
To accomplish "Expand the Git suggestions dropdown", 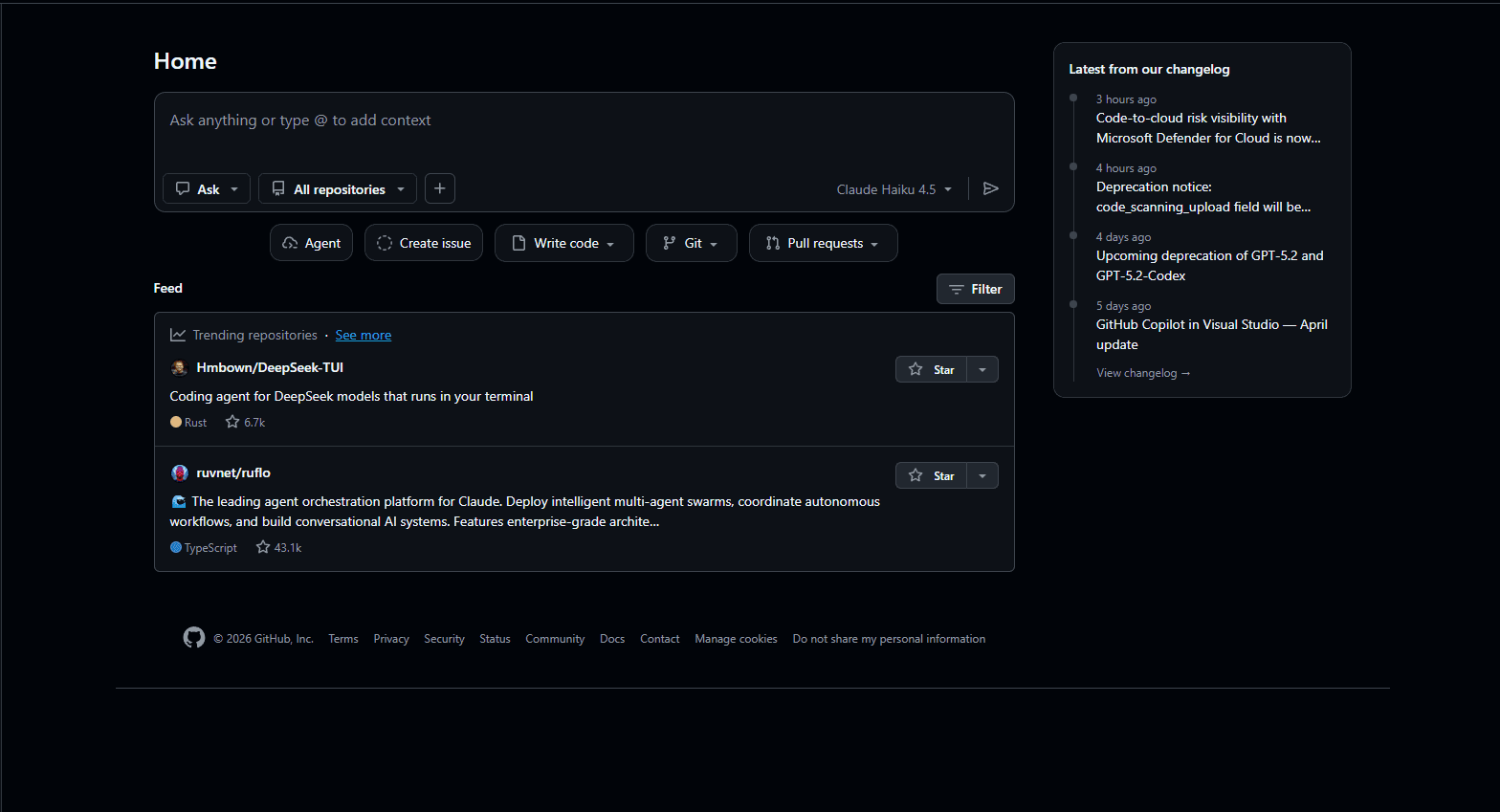I will [692, 243].
